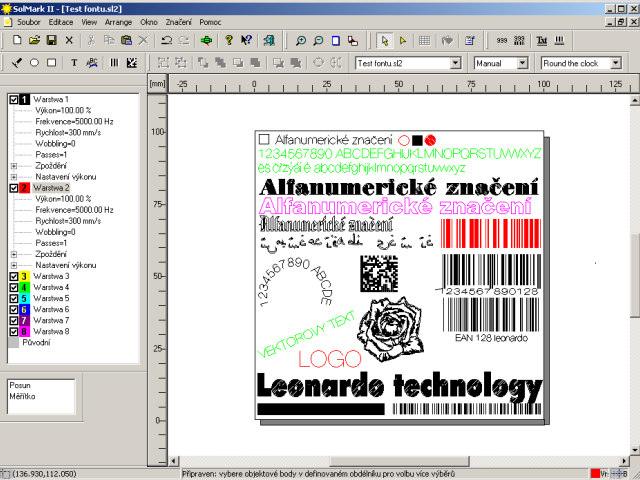Click the green Warstwa 4 color swatch
The image size is (640, 480).
pos(24,287)
